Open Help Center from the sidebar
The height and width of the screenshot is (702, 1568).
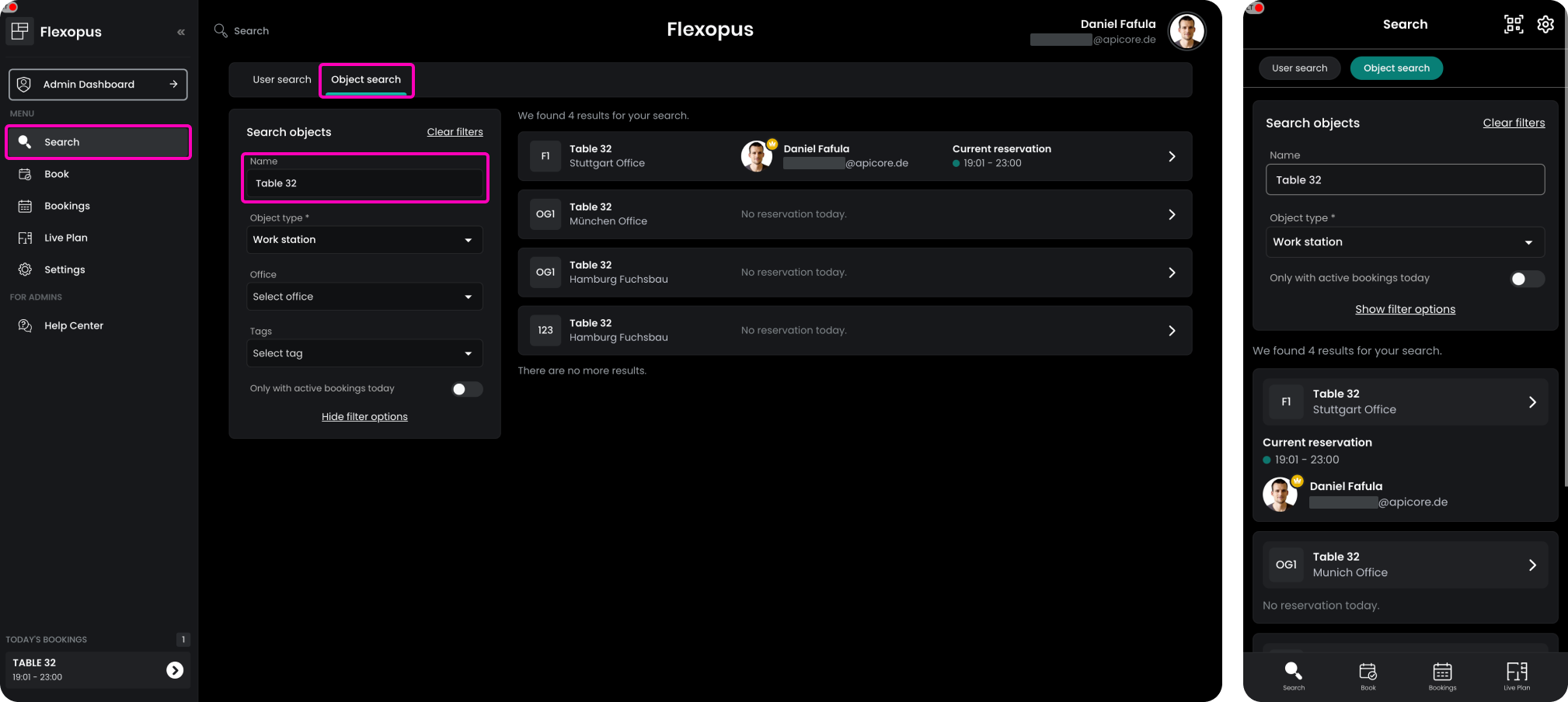click(x=73, y=325)
